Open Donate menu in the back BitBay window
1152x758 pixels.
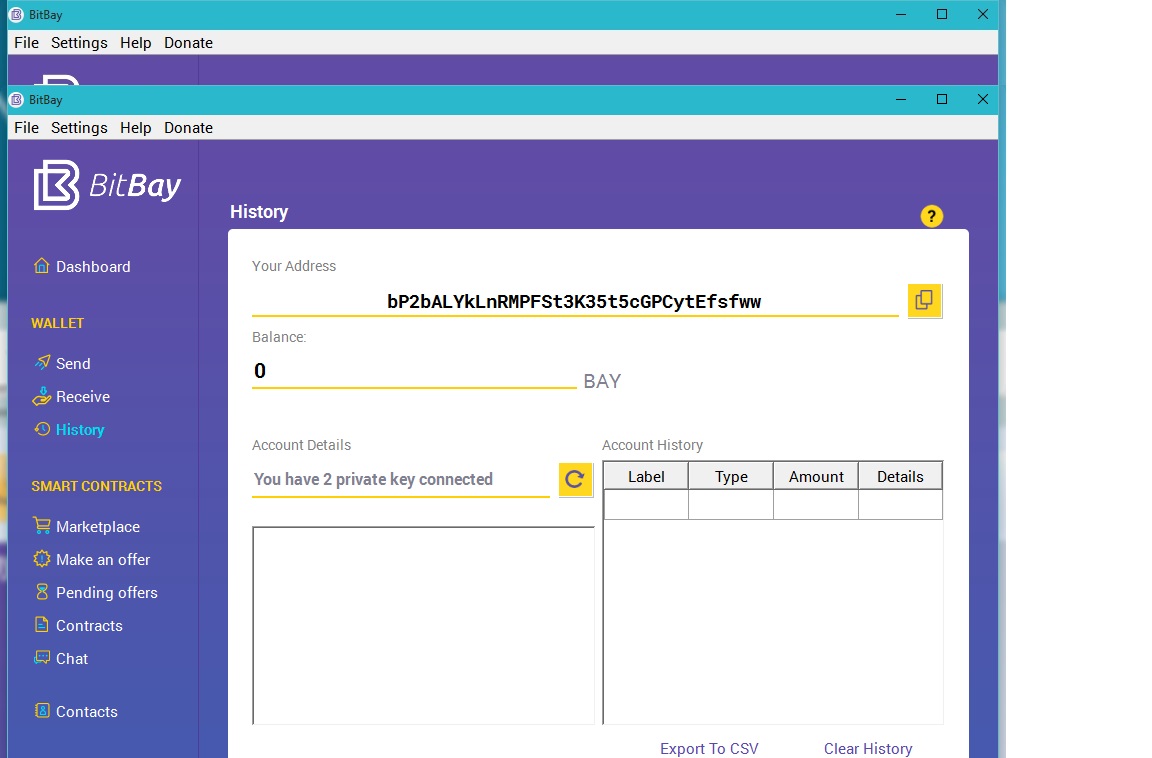point(188,43)
